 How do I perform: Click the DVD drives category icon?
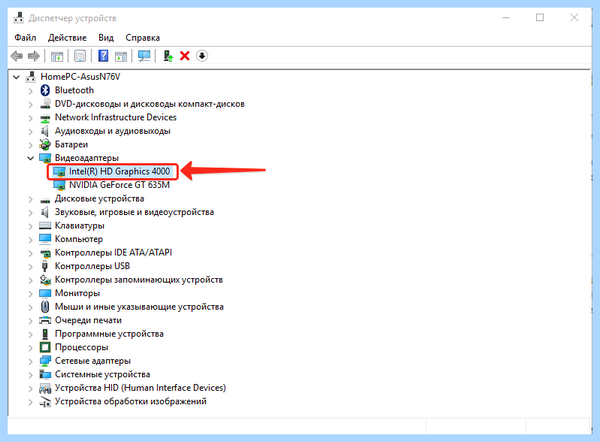coord(45,104)
